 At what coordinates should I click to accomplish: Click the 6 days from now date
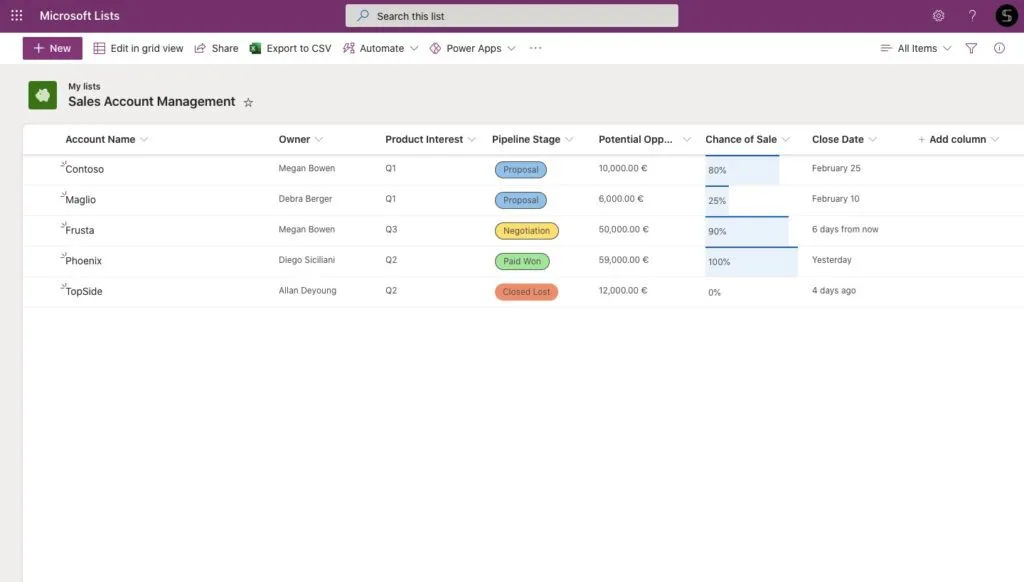pyautogui.click(x=845, y=229)
